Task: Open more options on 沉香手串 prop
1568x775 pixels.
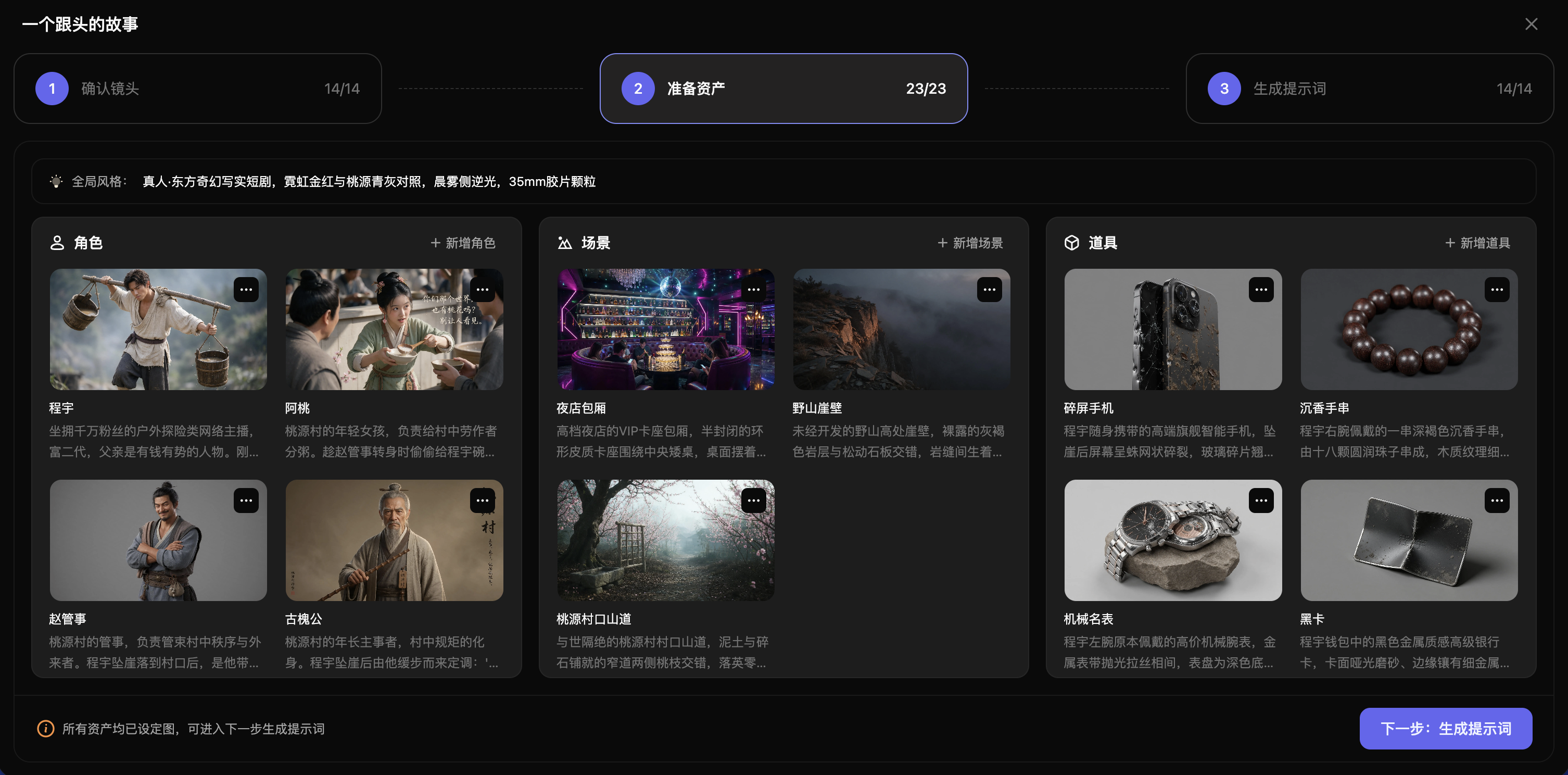Action: point(1497,290)
